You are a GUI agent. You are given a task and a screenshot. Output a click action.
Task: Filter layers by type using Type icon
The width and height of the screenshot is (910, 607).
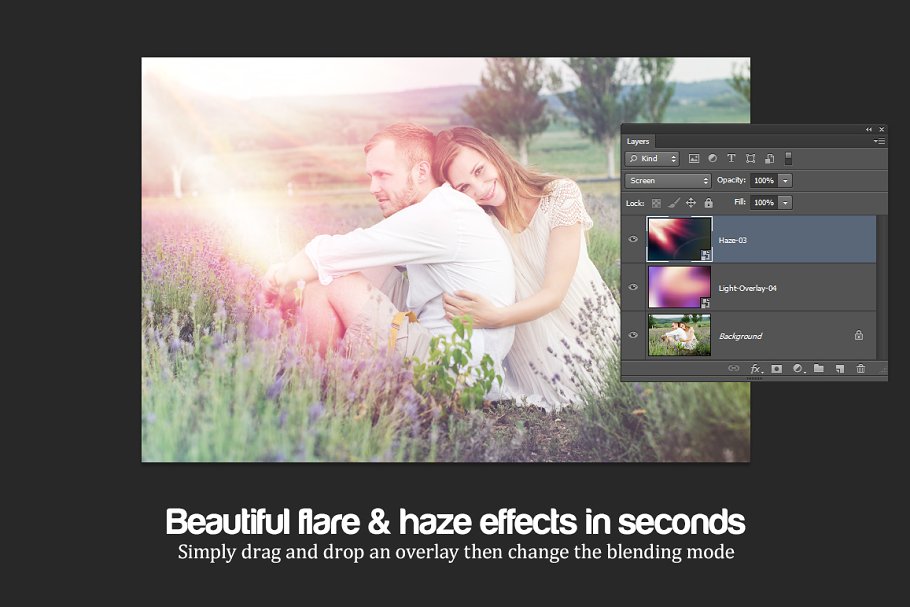pyautogui.click(x=732, y=158)
